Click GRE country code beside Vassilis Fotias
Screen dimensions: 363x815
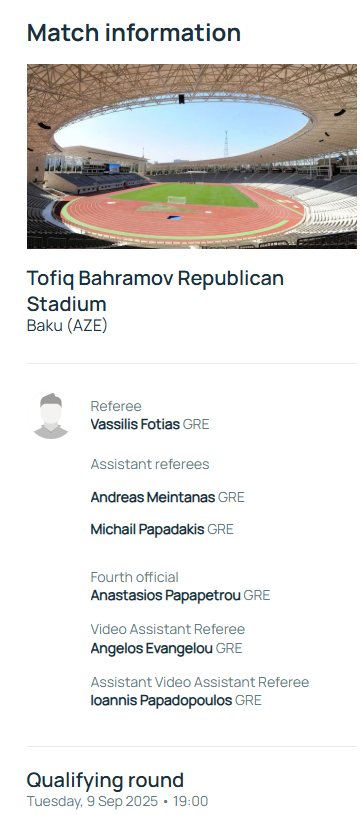(x=196, y=425)
